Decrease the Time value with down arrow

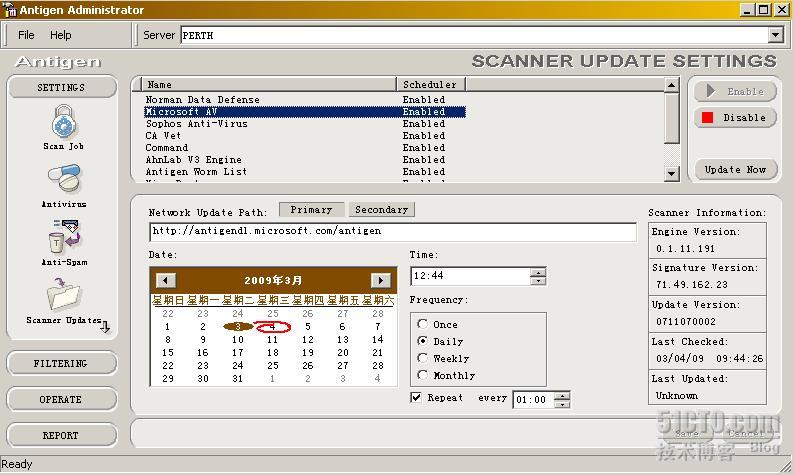click(538, 281)
